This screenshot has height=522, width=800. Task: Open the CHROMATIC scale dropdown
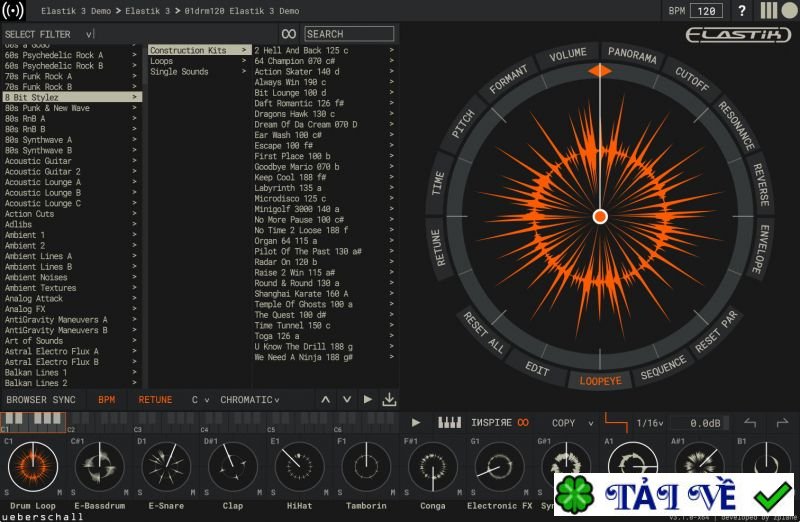[250, 400]
